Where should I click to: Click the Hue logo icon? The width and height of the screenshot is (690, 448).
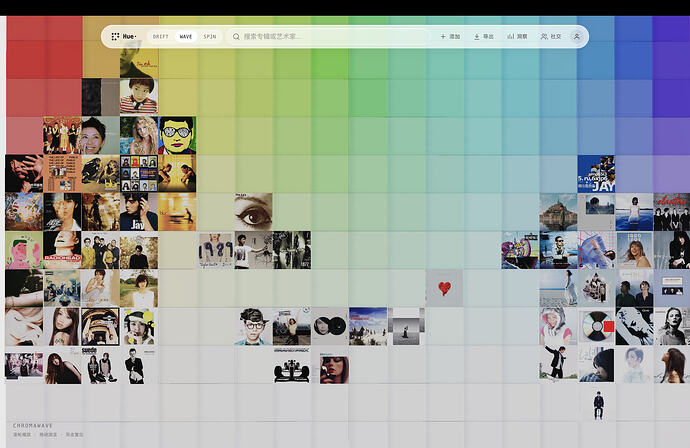(x=115, y=36)
